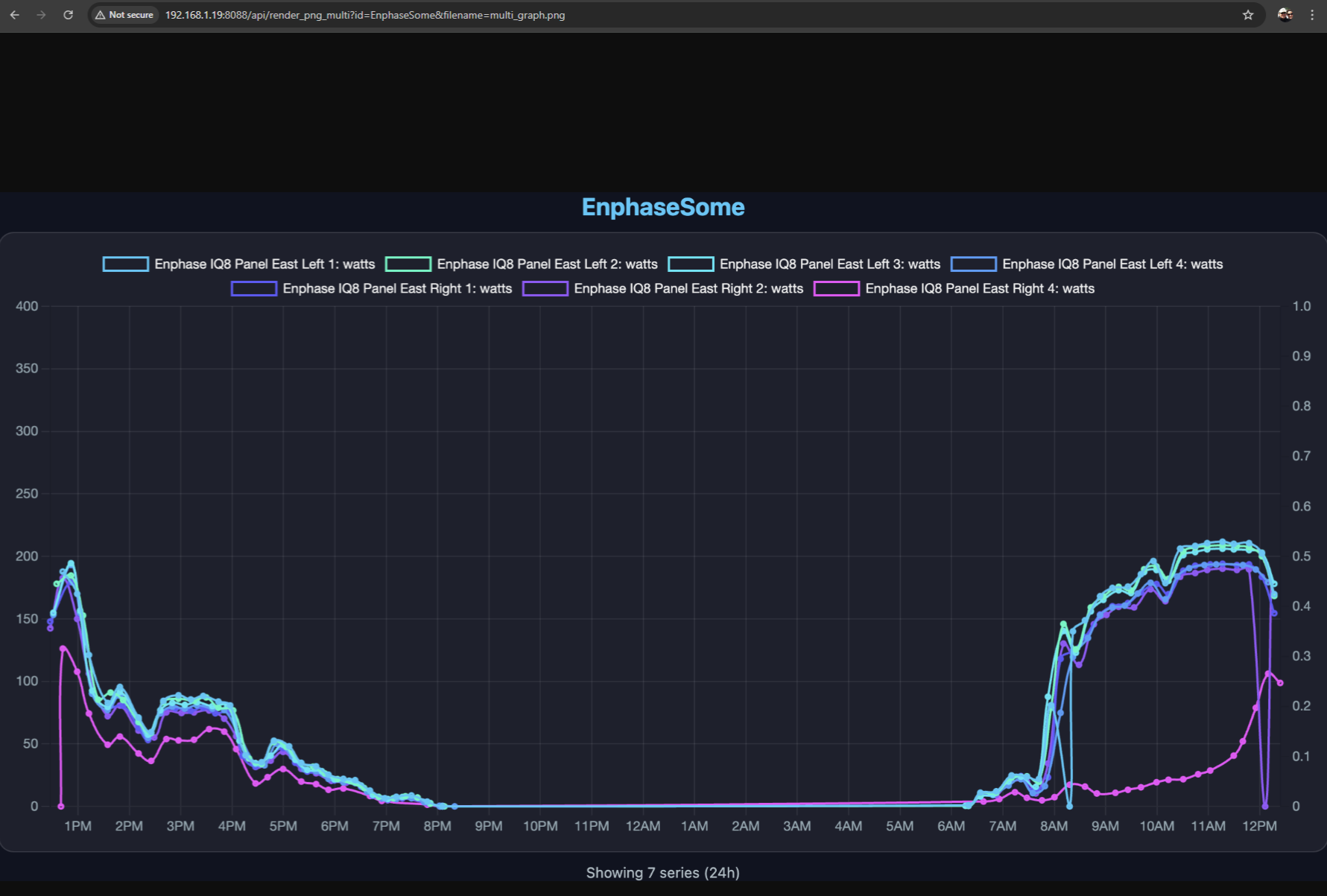Toggle the East Right 4 series swatch
The image size is (1327, 896).
(x=837, y=289)
